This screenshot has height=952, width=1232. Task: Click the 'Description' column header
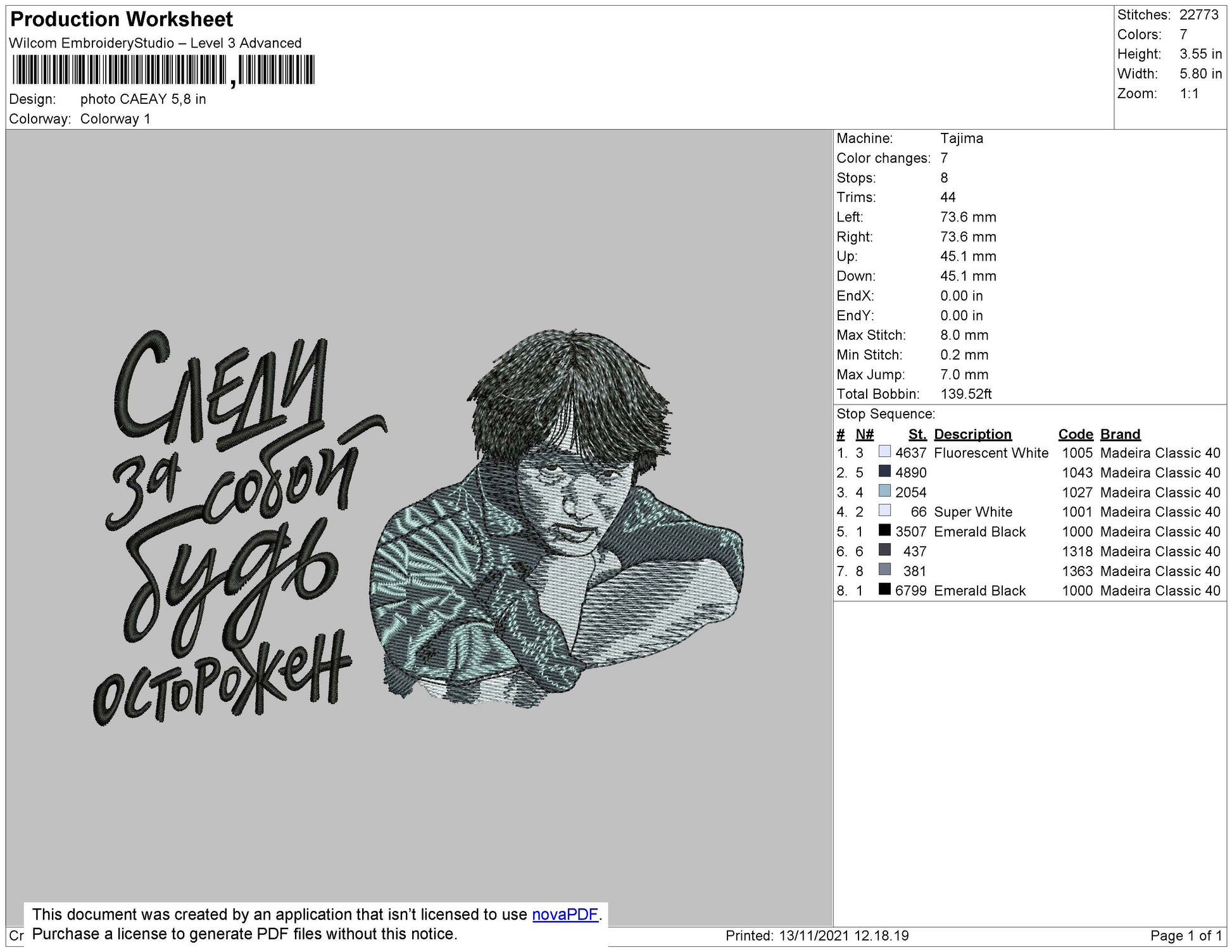(x=972, y=434)
